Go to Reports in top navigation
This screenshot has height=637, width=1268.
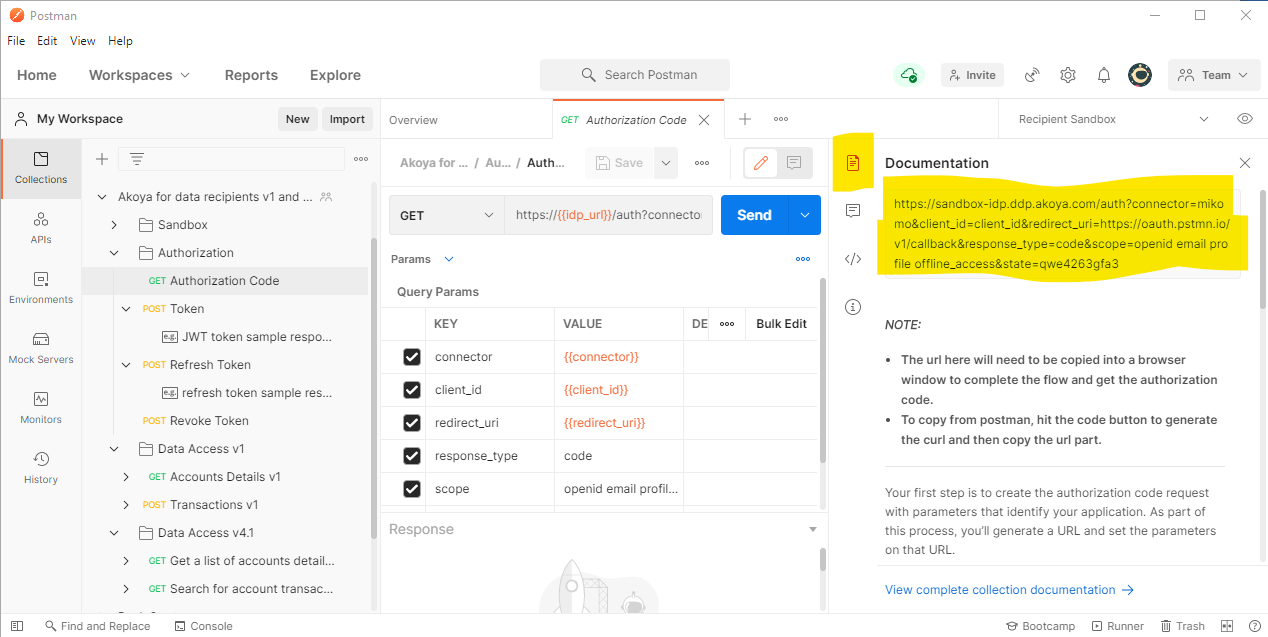tap(251, 75)
